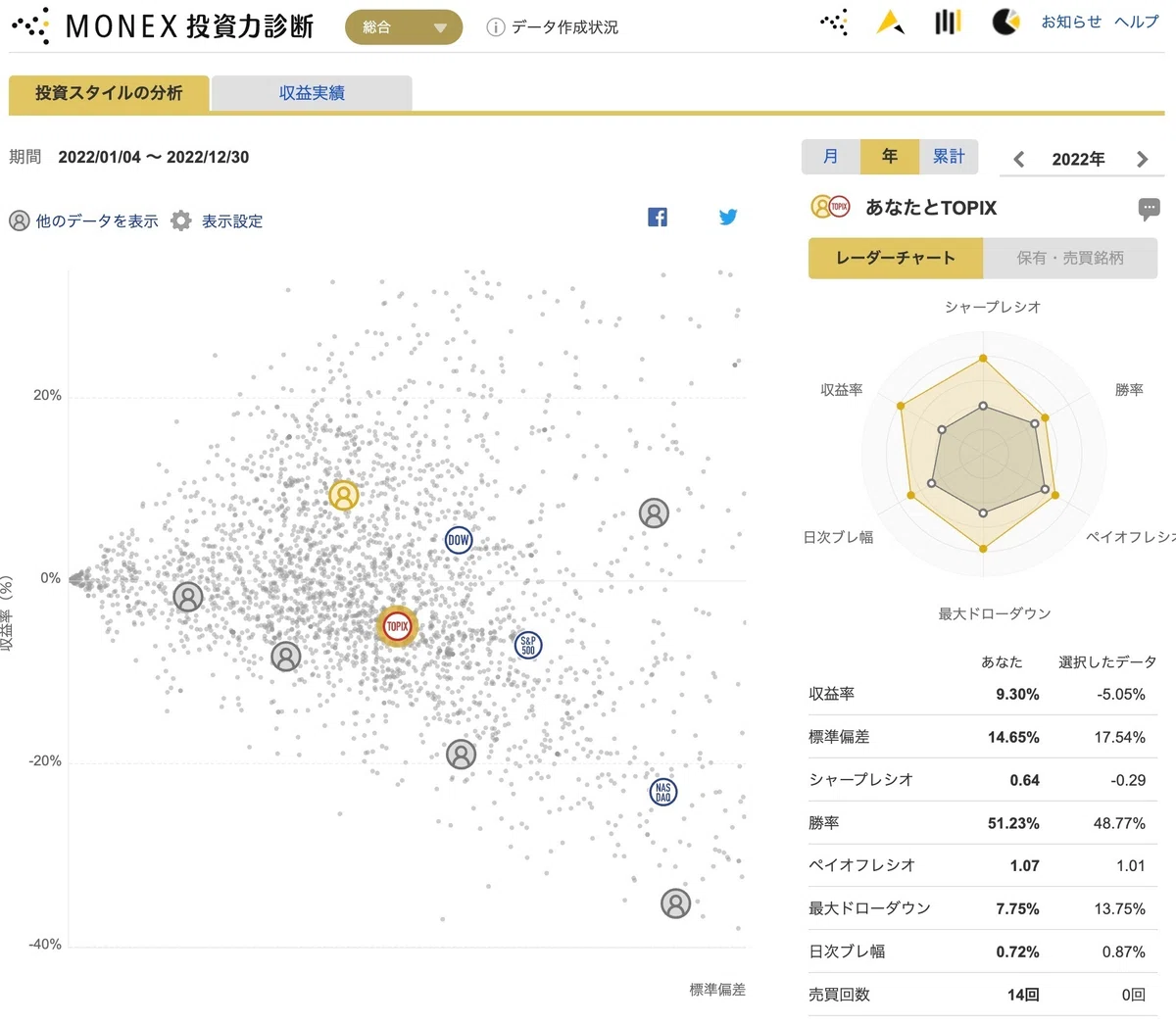Click your 収益率 value 9.30%
Viewport: 1176px width, 1025px height.
click(1017, 695)
